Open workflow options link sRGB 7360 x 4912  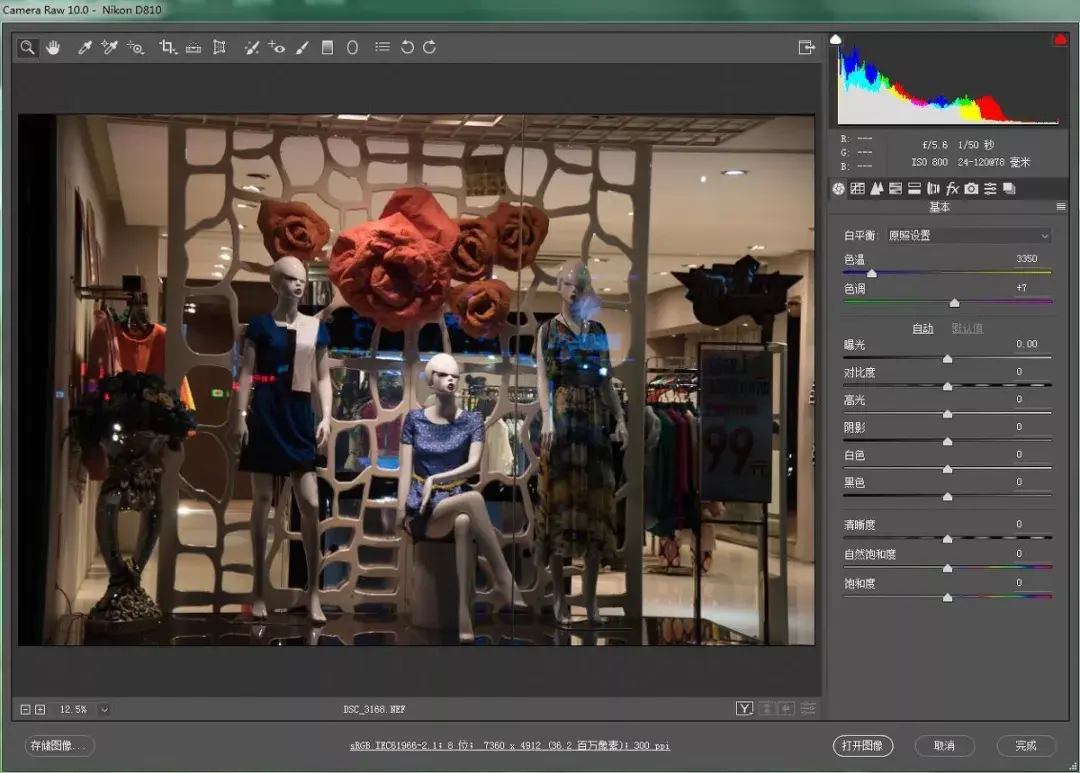point(509,746)
